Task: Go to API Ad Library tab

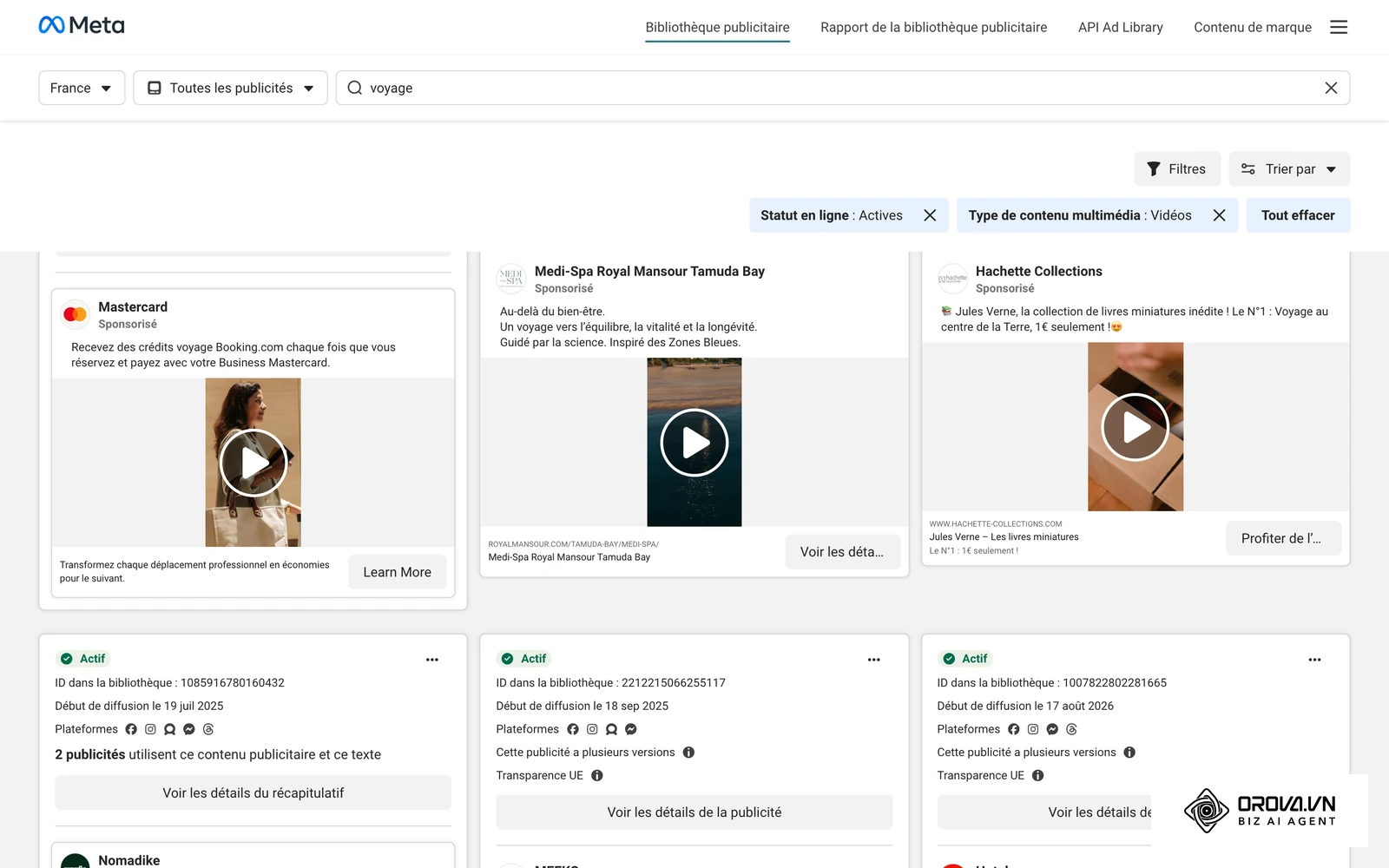Action: click(x=1120, y=27)
